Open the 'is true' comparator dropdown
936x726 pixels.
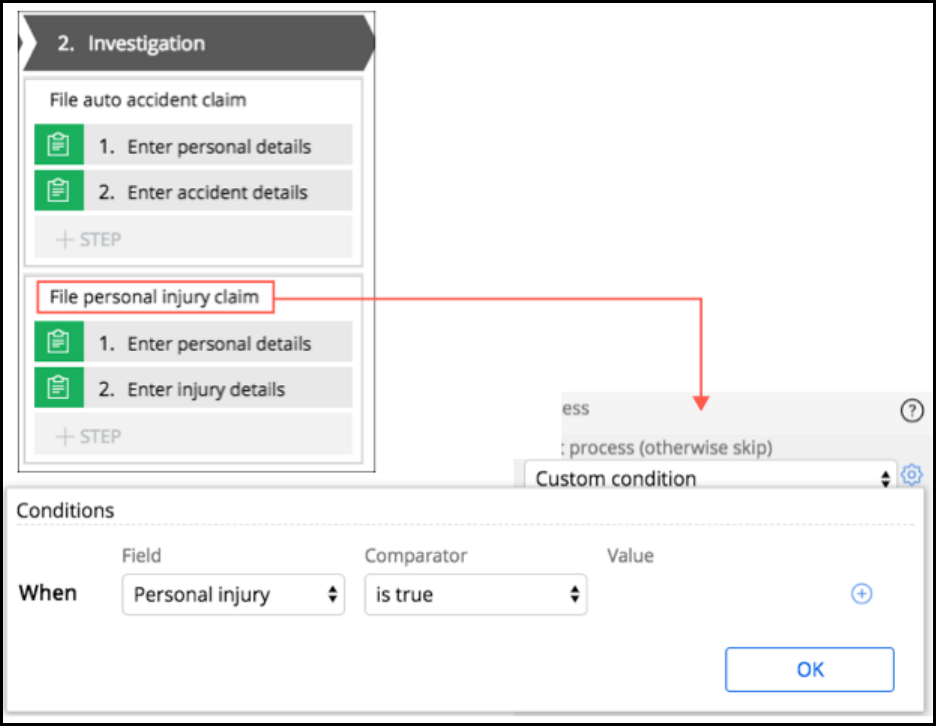tap(475, 594)
